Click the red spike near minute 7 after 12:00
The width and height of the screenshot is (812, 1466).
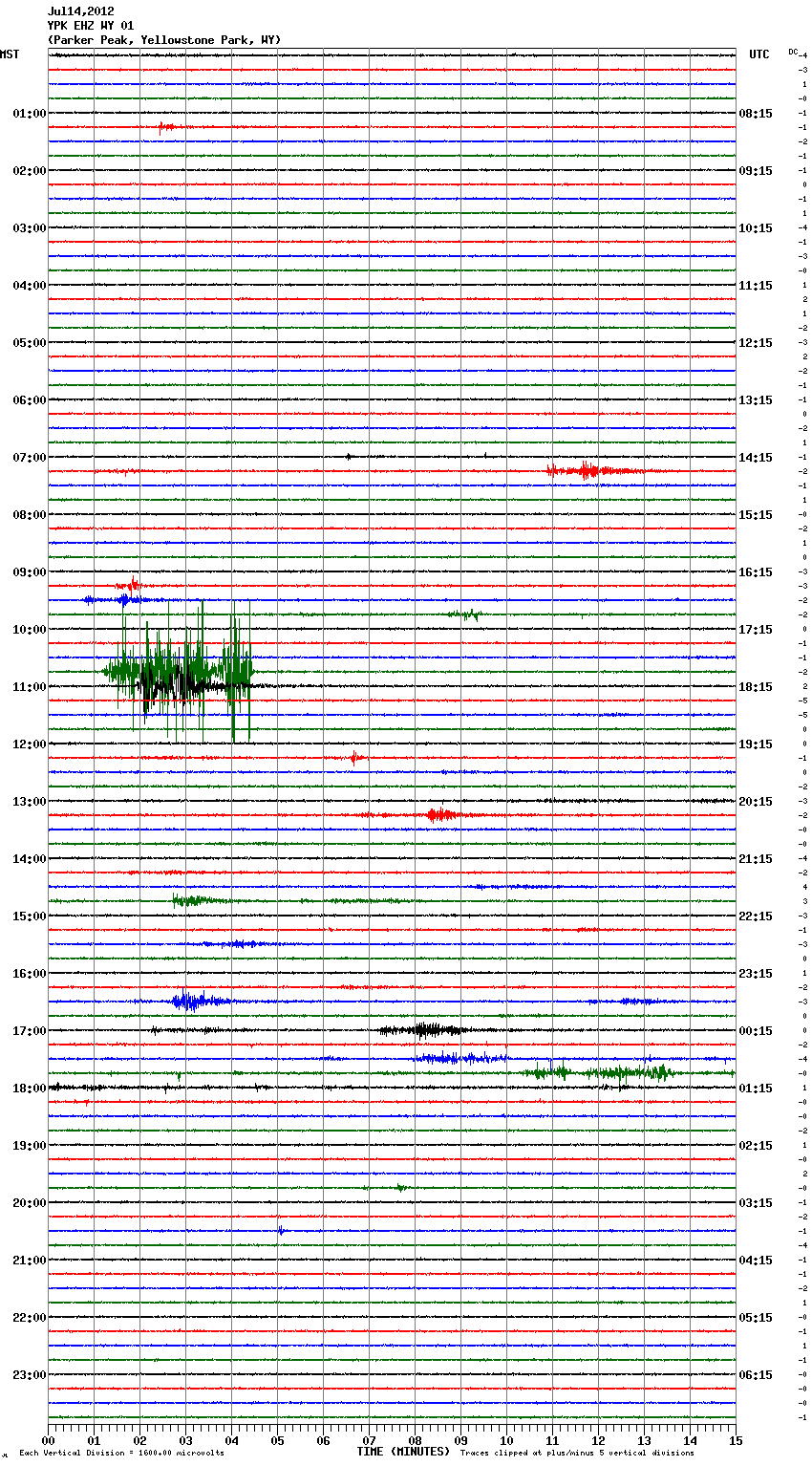click(x=354, y=758)
